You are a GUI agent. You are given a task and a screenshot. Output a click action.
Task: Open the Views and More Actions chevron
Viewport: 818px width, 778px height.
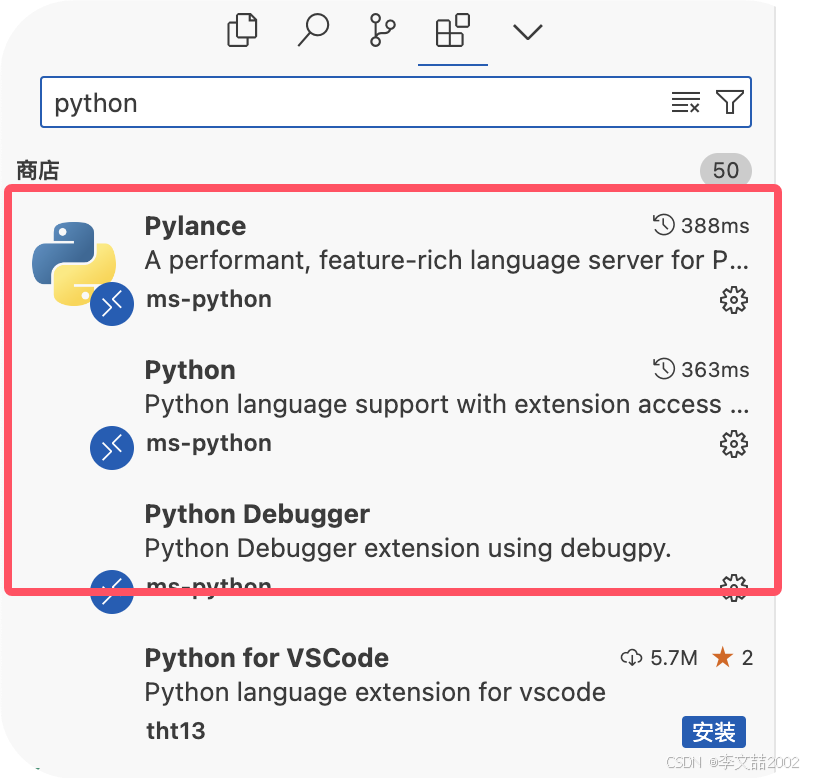(x=527, y=30)
